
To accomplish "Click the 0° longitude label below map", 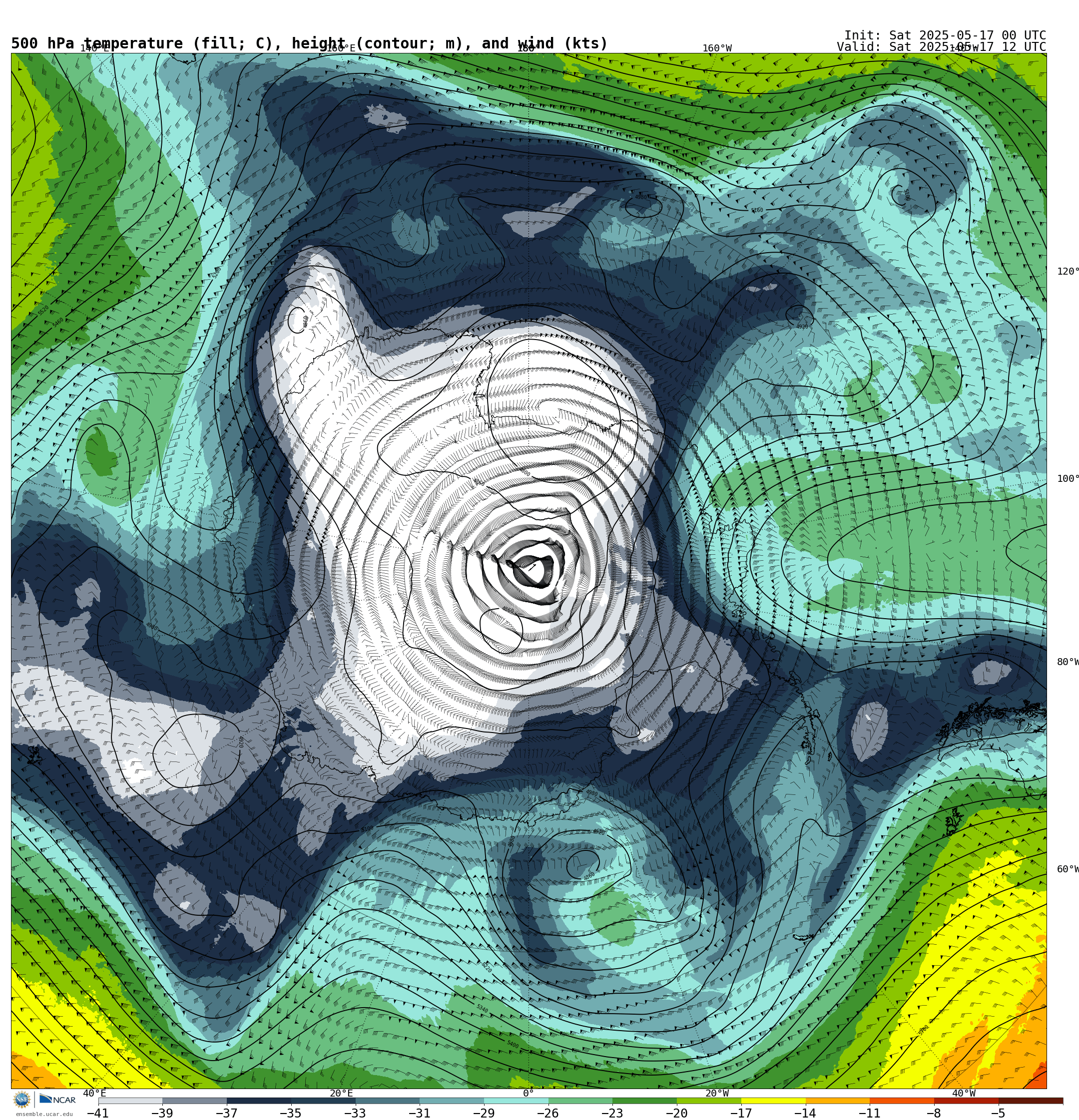I will (x=529, y=1093).
